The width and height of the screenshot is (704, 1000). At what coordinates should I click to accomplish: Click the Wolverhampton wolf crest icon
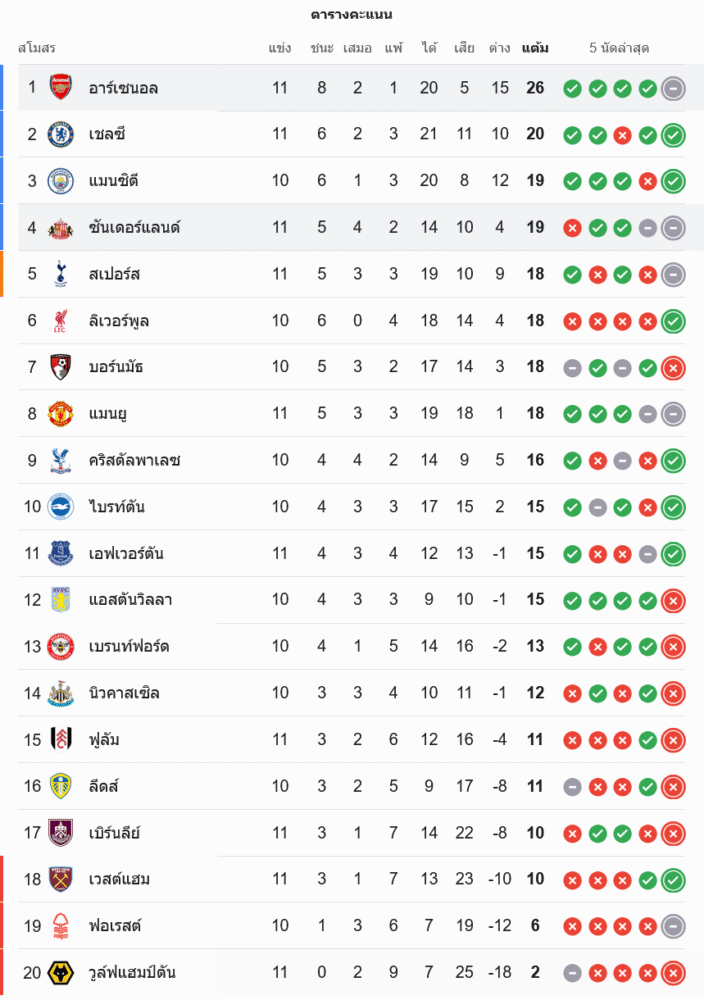[x=61, y=972]
